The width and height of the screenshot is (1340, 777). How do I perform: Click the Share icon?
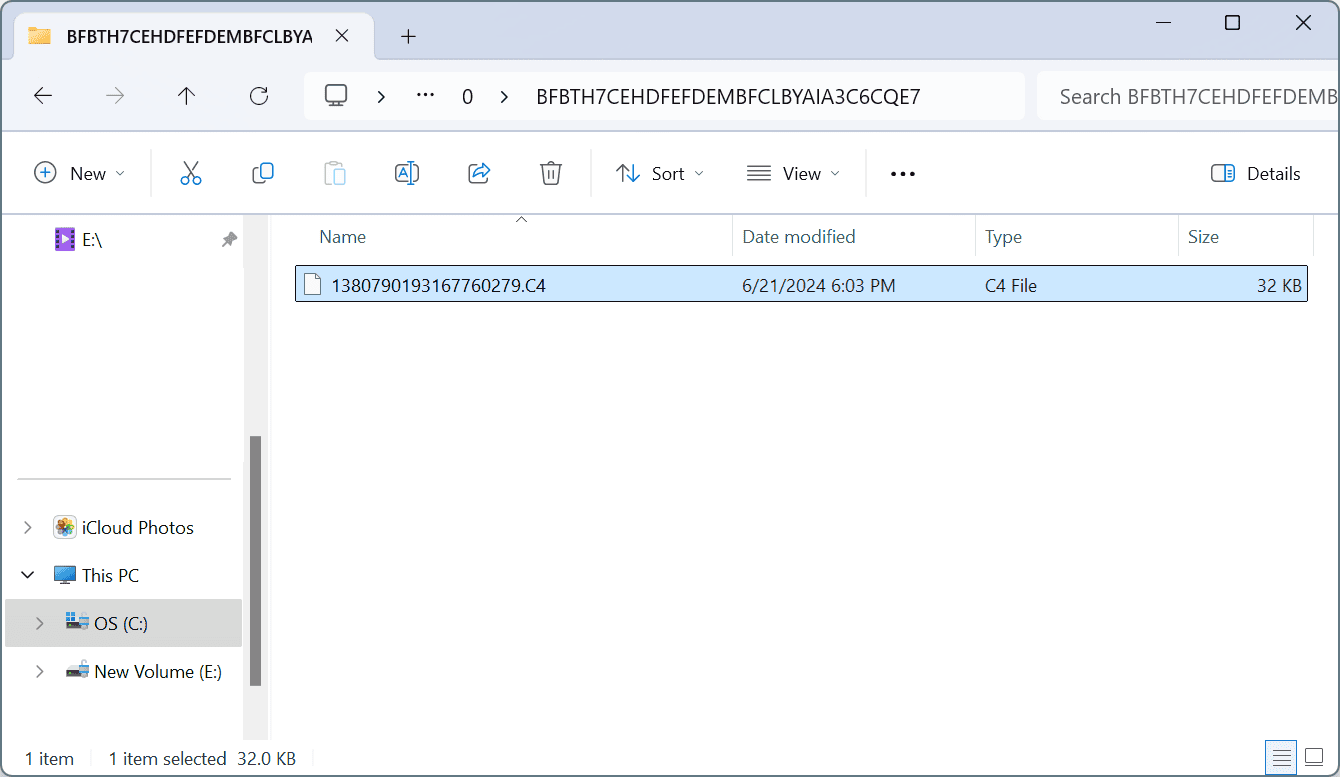point(479,173)
